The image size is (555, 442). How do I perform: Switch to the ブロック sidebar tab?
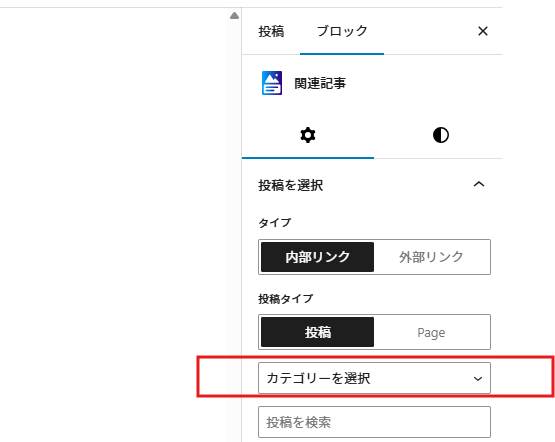[342, 31]
